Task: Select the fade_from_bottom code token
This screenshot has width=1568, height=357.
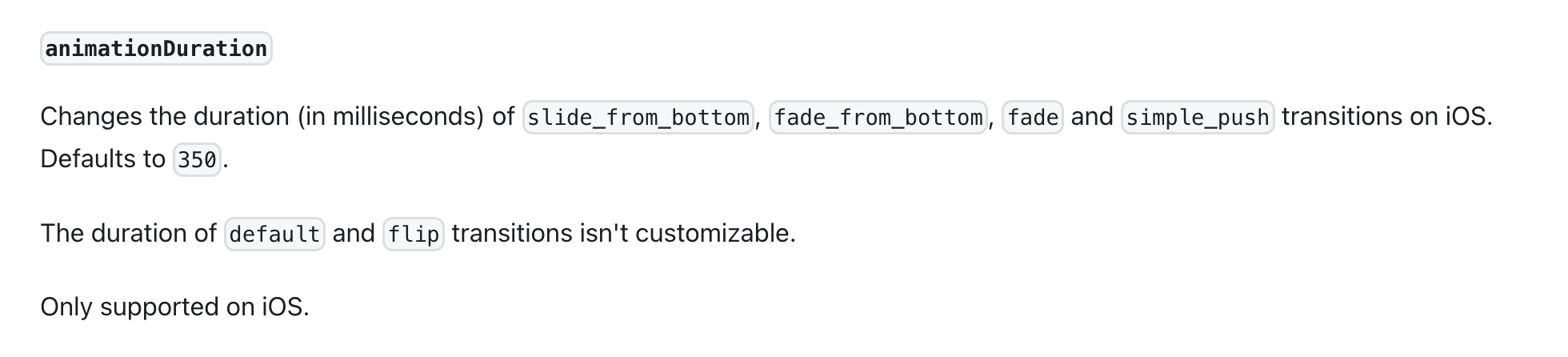Action: point(878,118)
